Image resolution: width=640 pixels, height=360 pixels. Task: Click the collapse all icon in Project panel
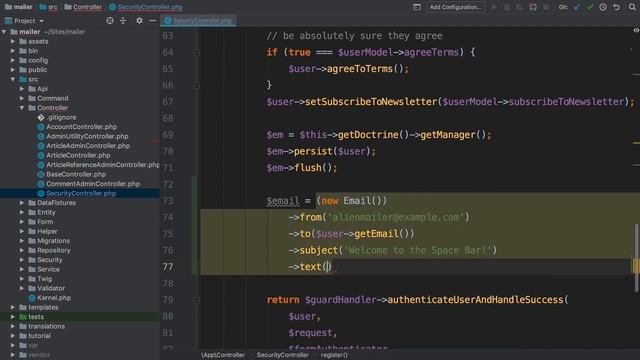tap(123, 20)
